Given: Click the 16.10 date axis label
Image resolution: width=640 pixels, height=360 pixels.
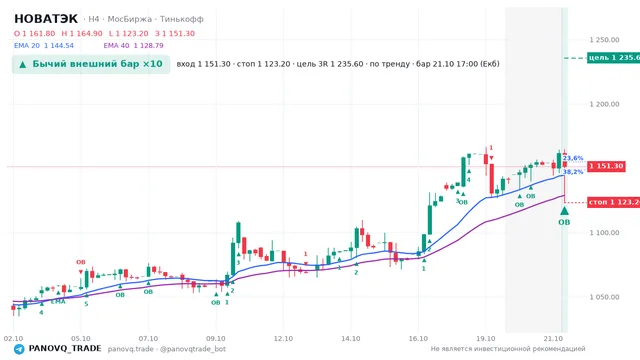Looking at the screenshot, I should click(x=418, y=338).
